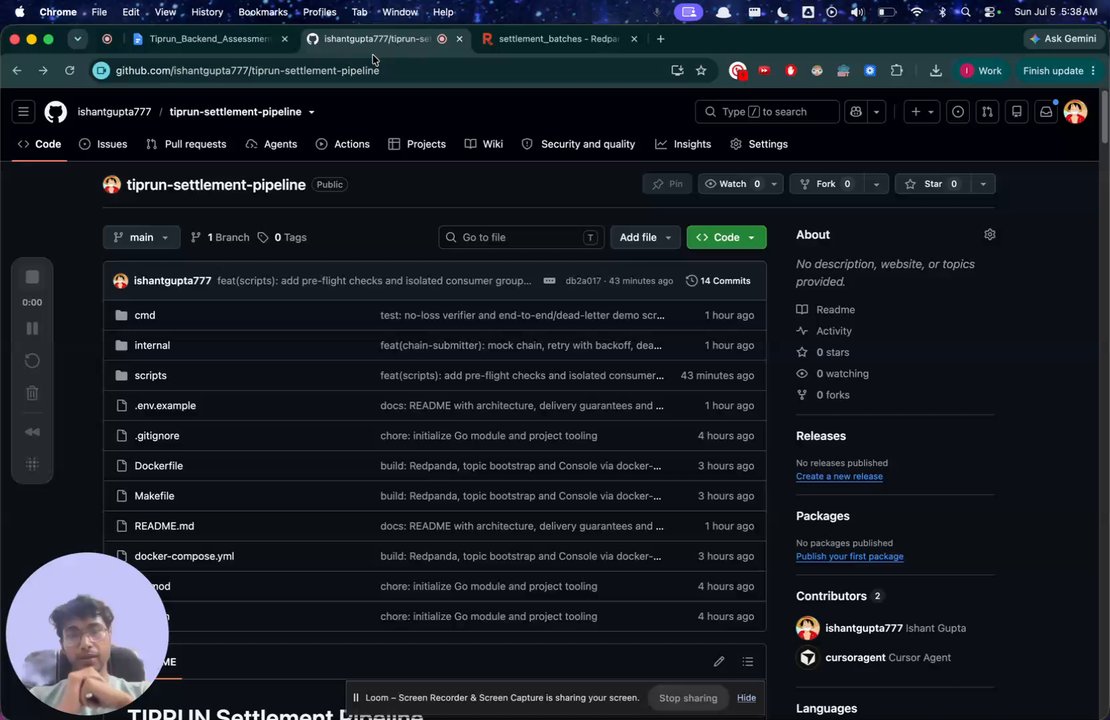The image size is (1110, 720).
Task: Switch to the Pull requests tab
Action: tap(186, 144)
